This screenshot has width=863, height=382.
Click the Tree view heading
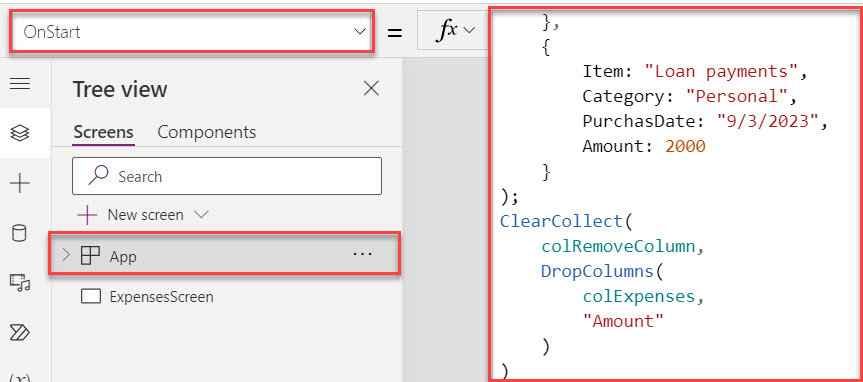[x=120, y=89]
